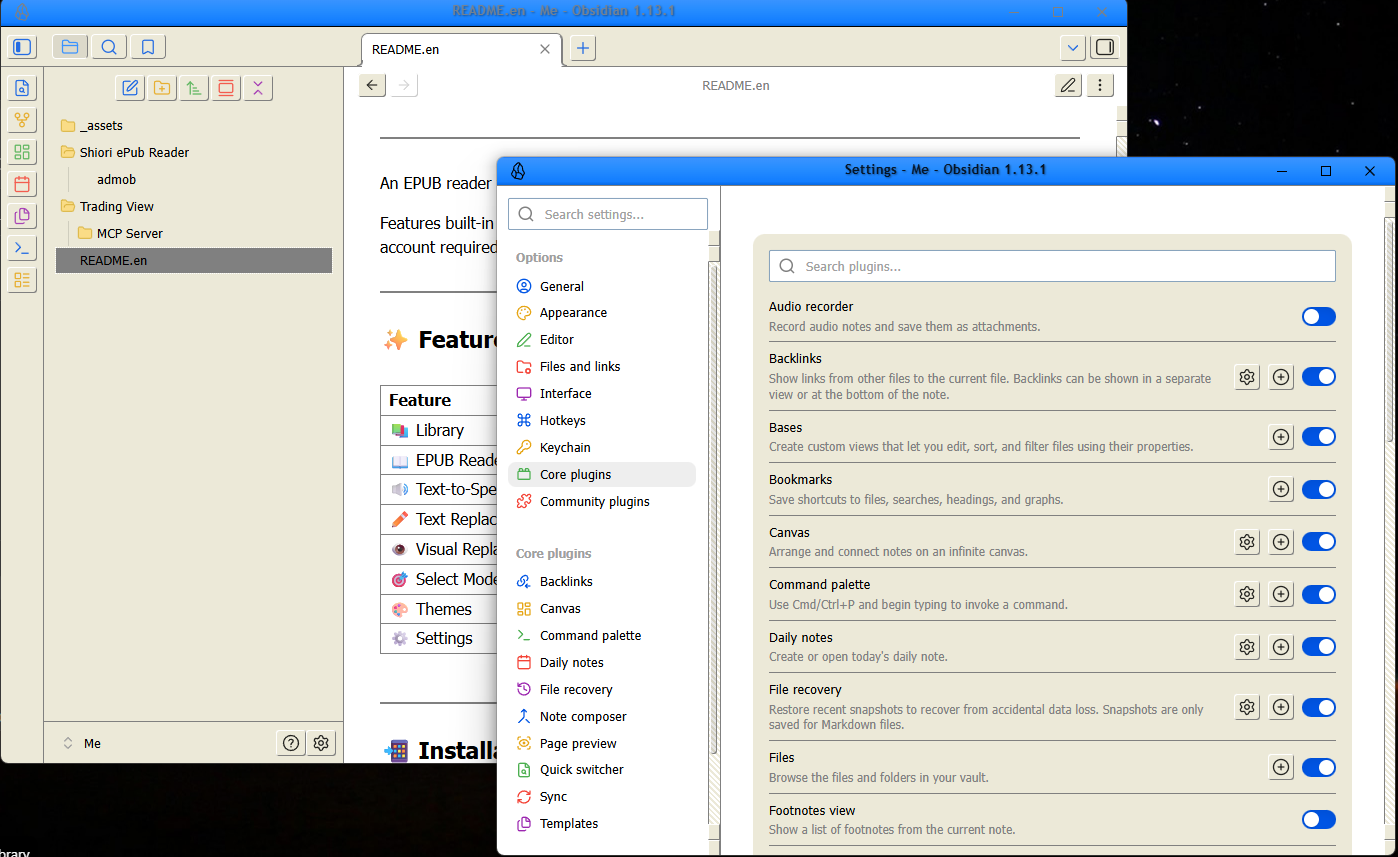Click the plus icon for Bases plugin
1398x857 pixels.
[x=1281, y=436]
